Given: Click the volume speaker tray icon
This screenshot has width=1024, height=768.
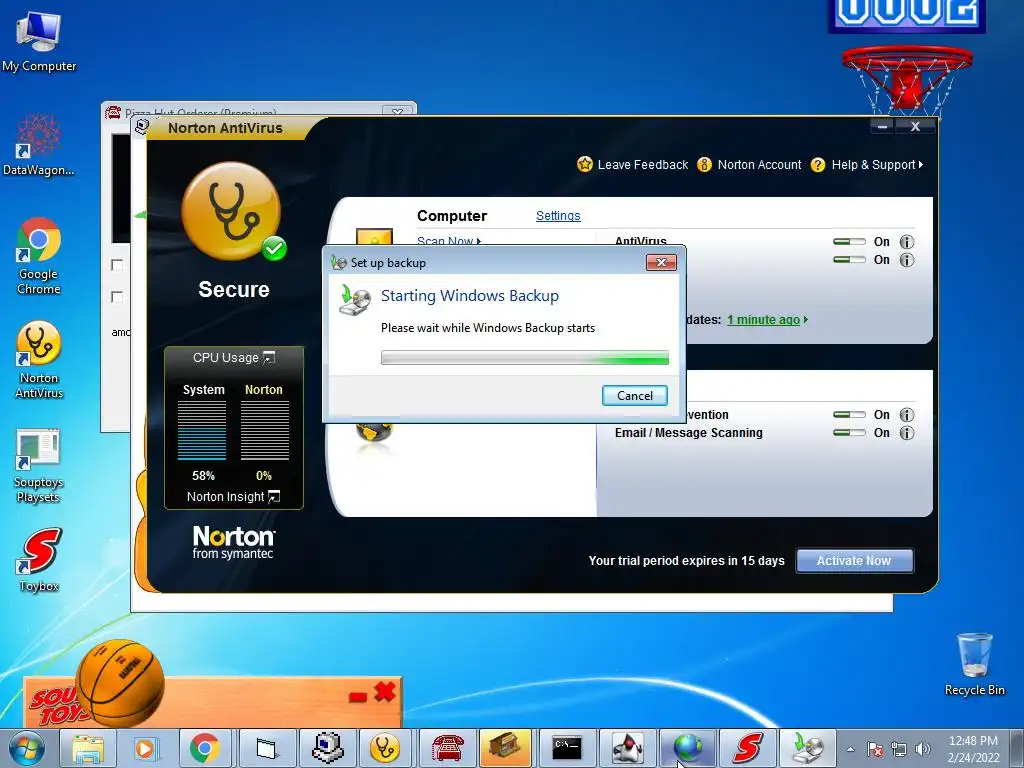Looking at the screenshot, I should (923, 749).
